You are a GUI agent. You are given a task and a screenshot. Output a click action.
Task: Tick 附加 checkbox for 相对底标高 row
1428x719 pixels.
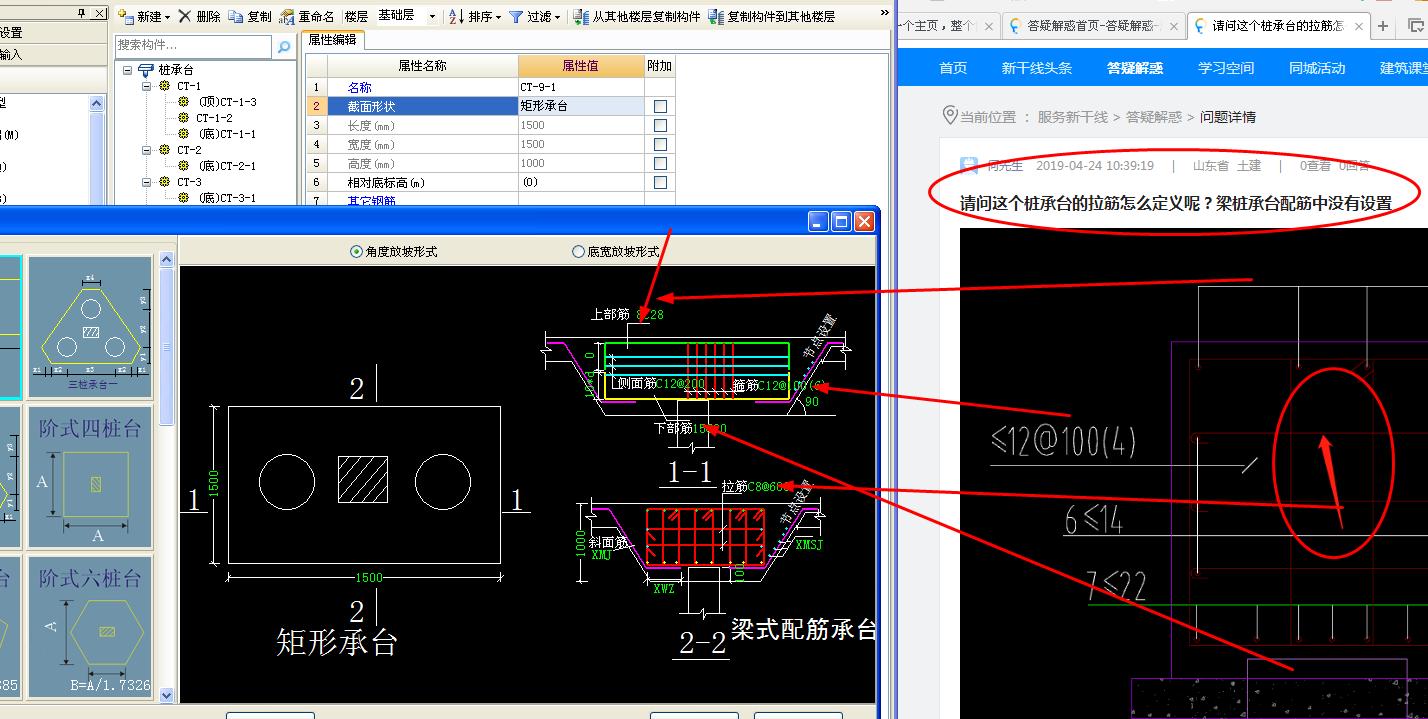(x=660, y=182)
